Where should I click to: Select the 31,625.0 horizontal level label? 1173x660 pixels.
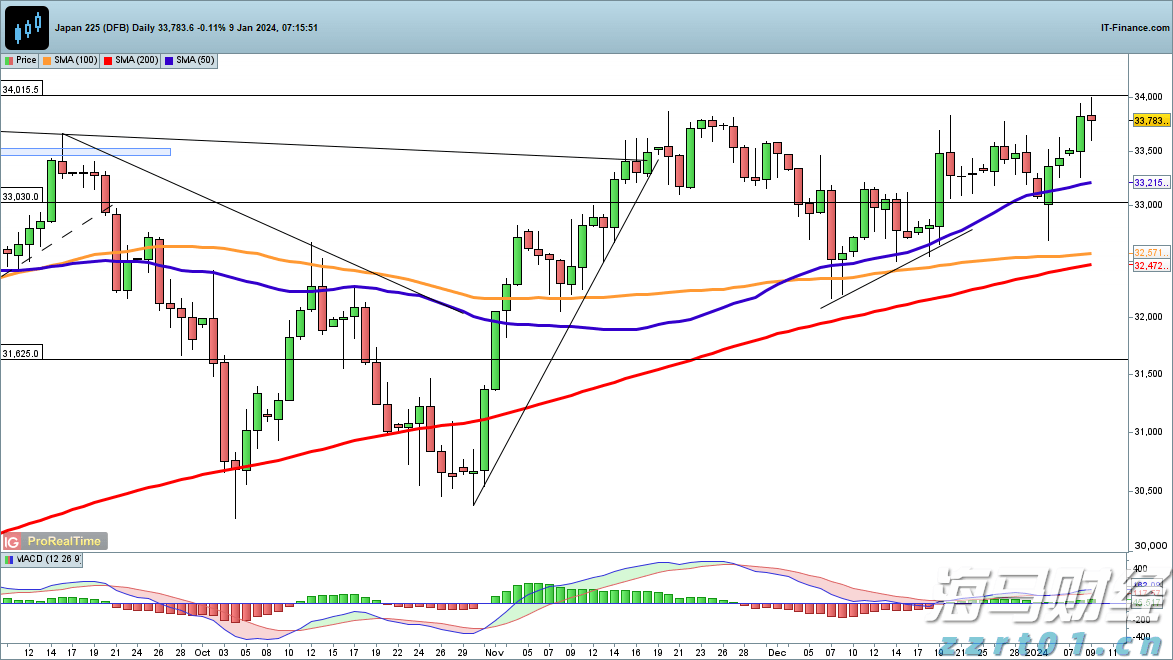coord(21,353)
